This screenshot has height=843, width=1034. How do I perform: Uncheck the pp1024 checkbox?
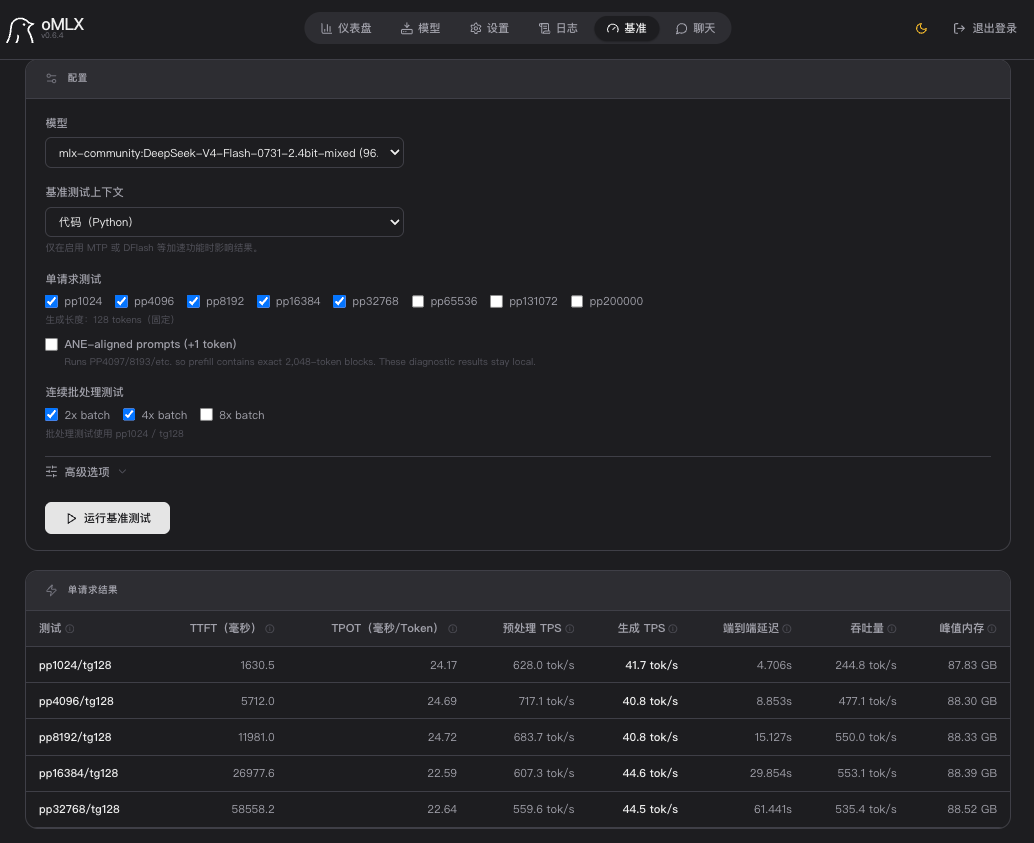[51, 301]
